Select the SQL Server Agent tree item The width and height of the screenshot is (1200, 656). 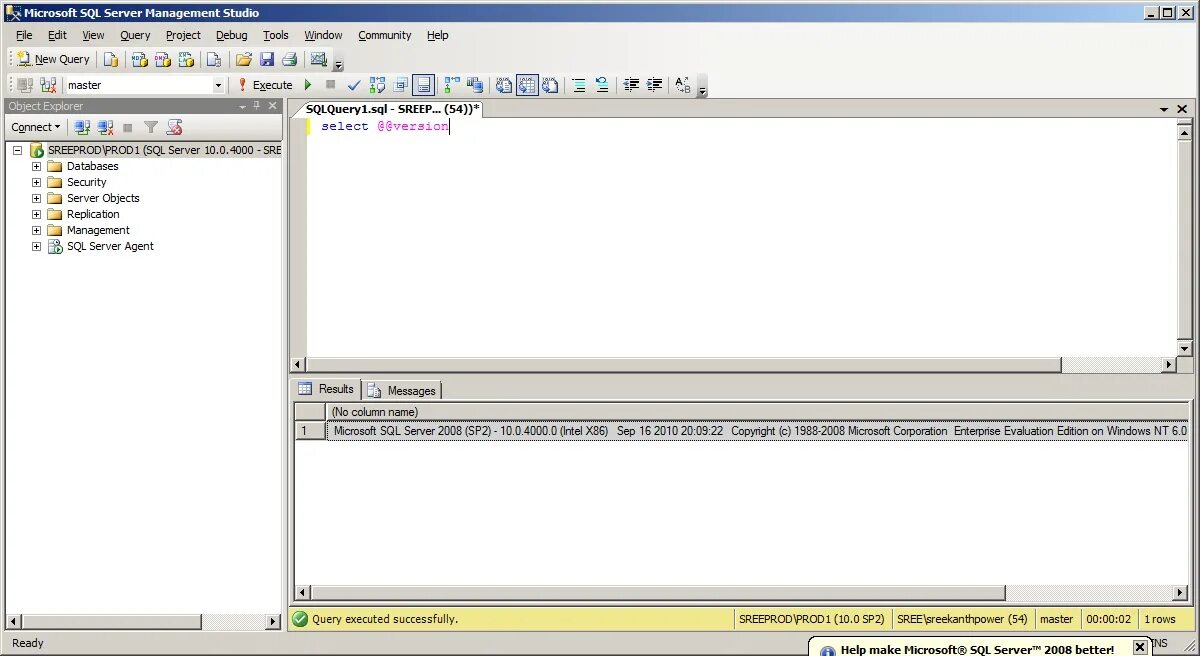pyautogui.click(x=110, y=246)
